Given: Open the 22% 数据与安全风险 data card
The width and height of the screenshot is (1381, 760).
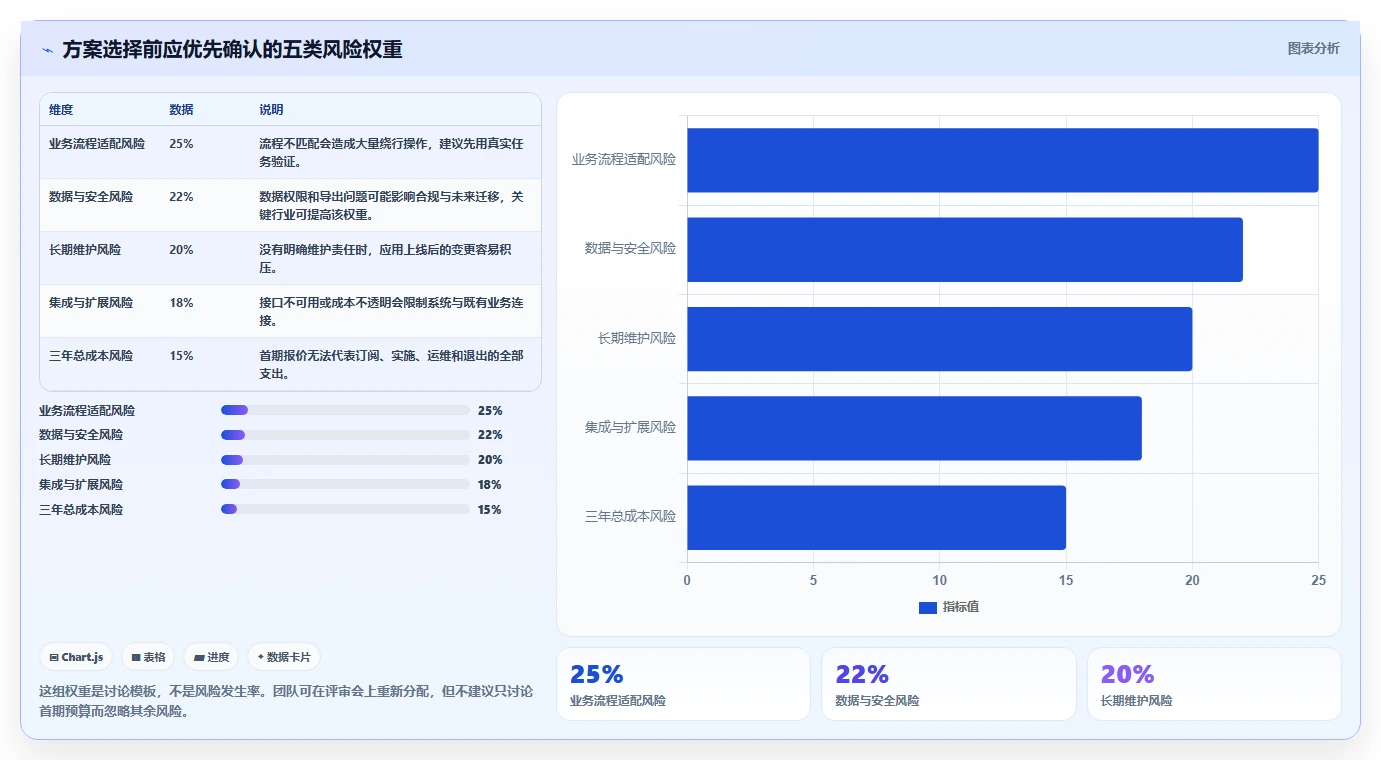Looking at the screenshot, I should tap(948, 684).
